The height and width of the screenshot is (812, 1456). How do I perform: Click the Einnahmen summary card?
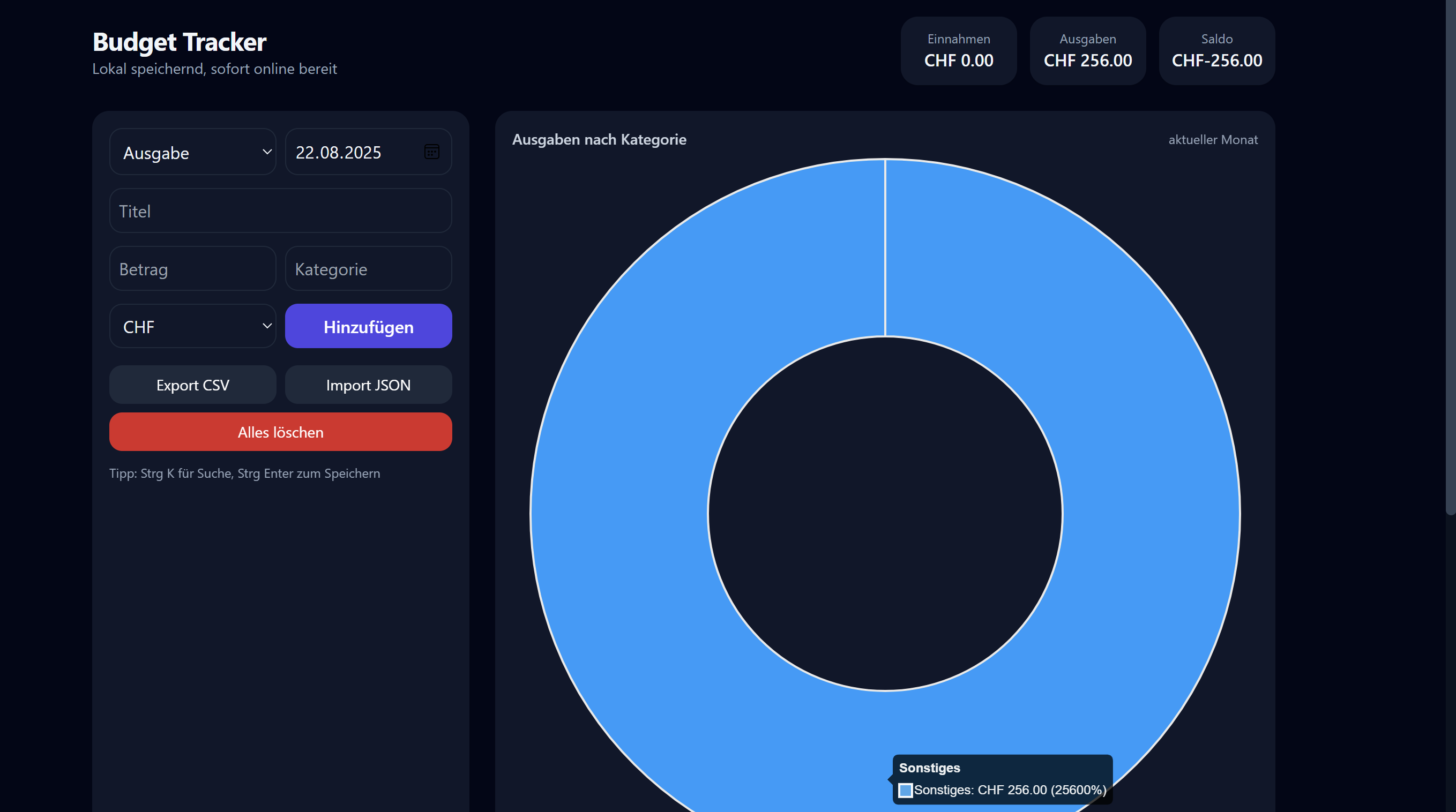click(x=958, y=51)
